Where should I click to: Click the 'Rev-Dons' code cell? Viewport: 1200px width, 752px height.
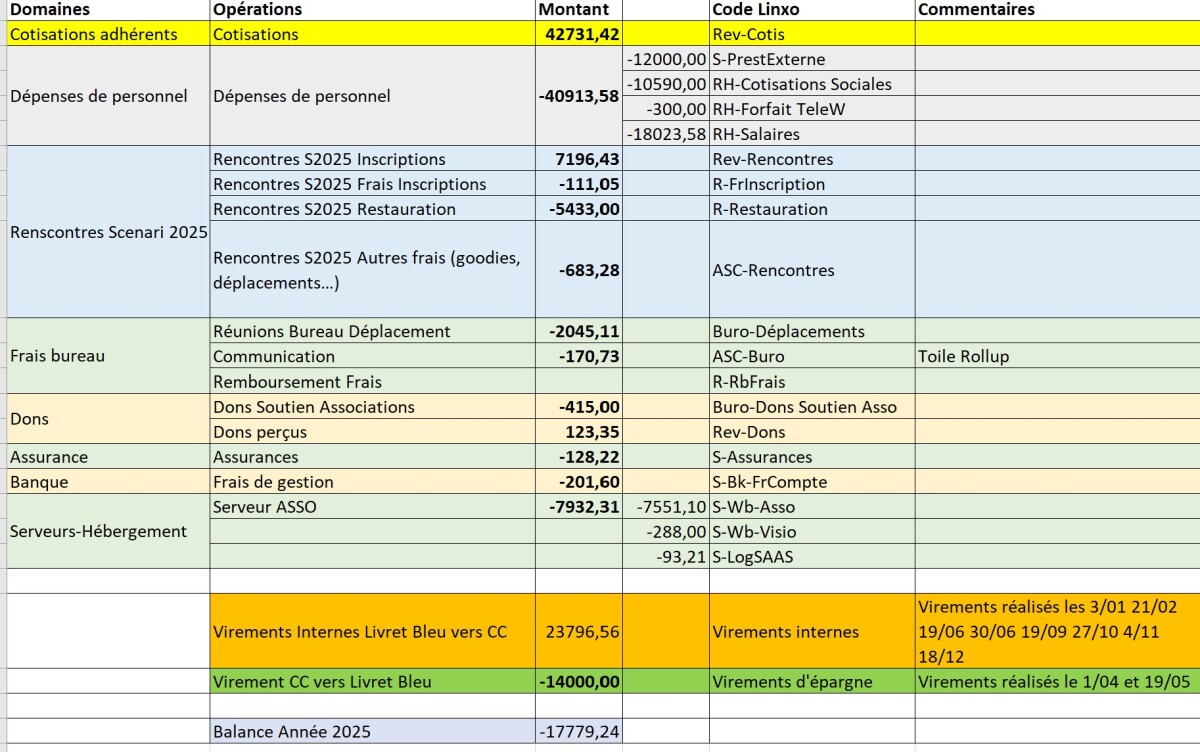click(811, 432)
